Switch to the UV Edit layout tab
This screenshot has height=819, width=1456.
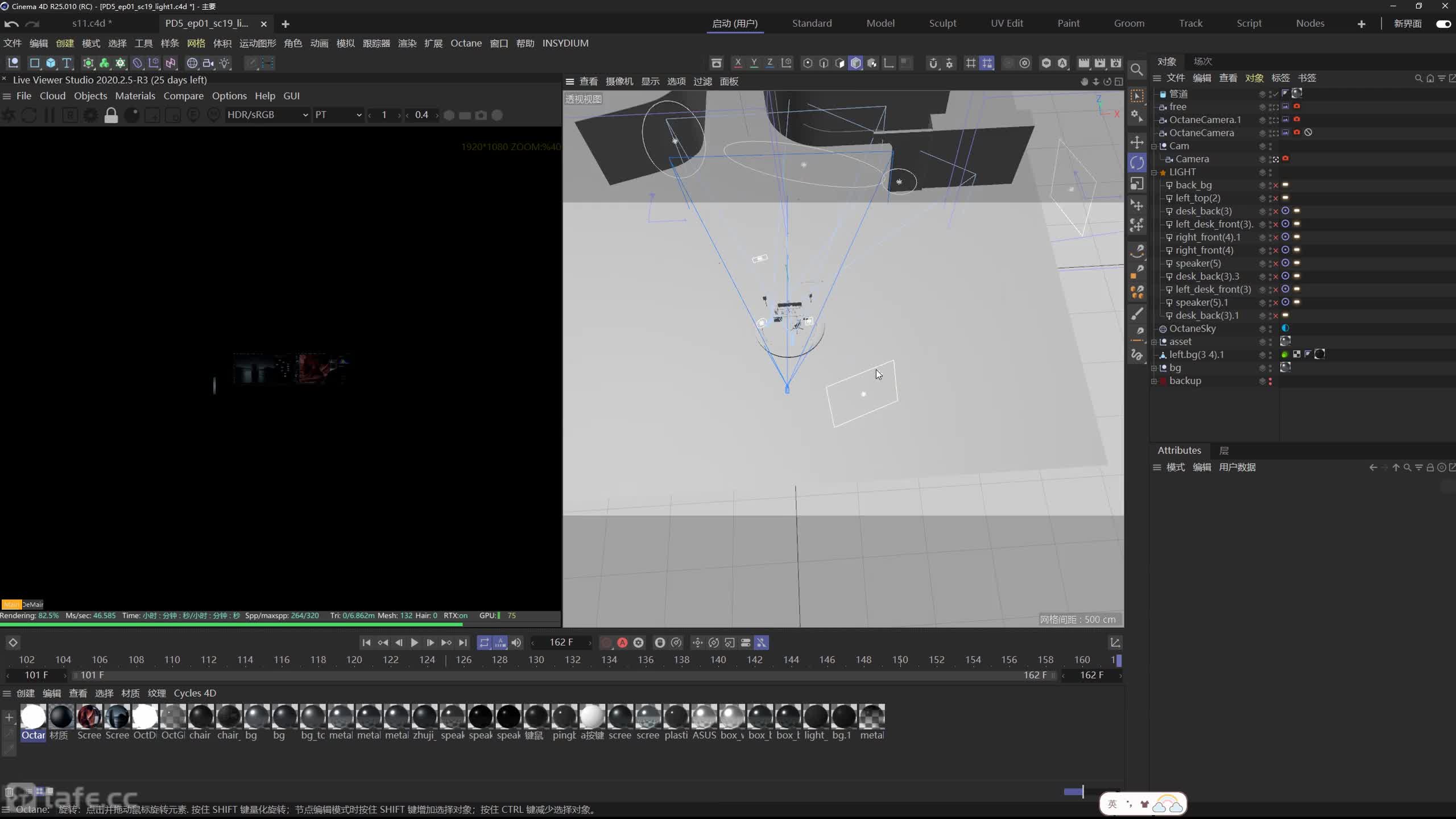point(1007,23)
